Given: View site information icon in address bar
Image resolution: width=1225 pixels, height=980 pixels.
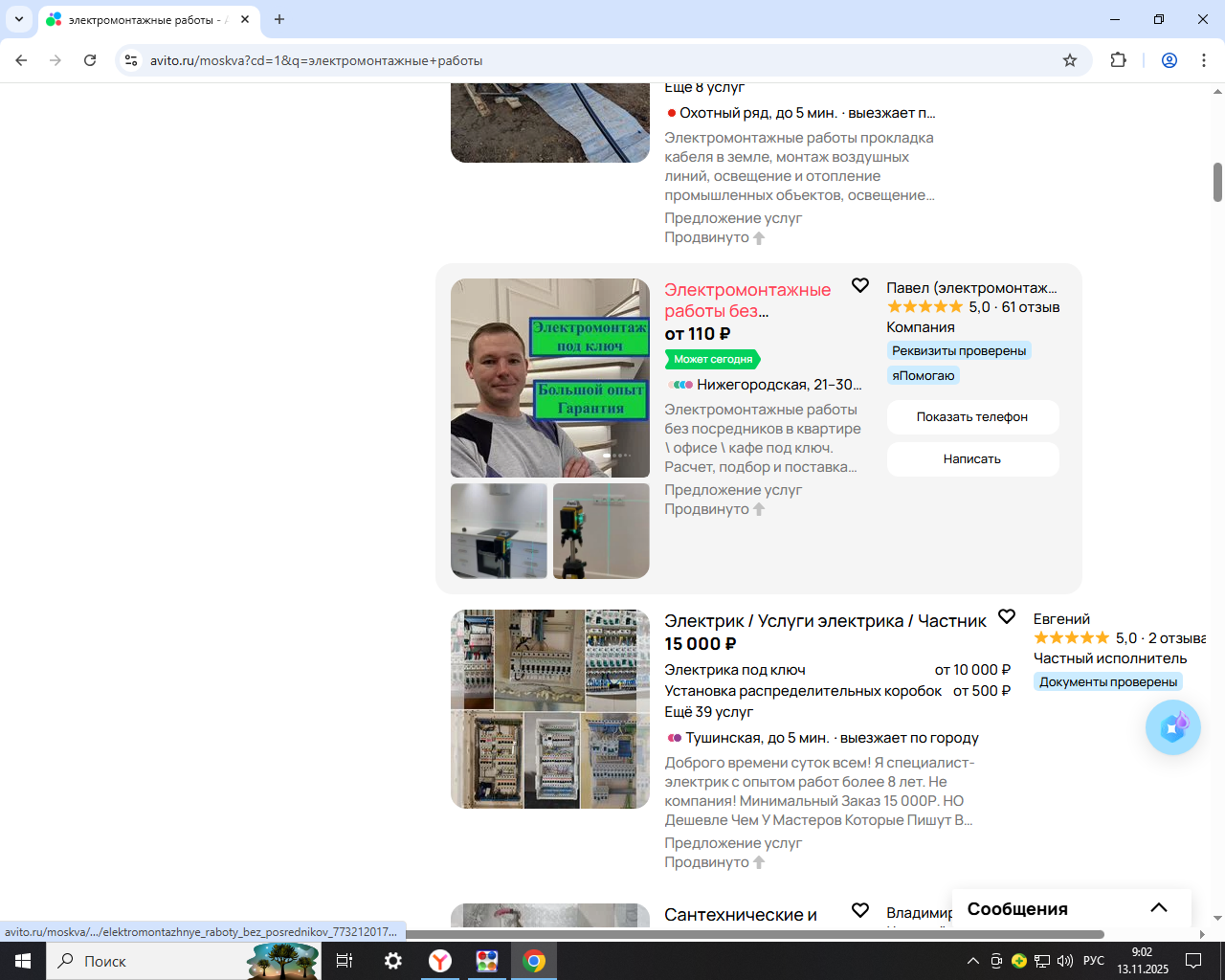Looking at the screenshot, I should 131,60.
